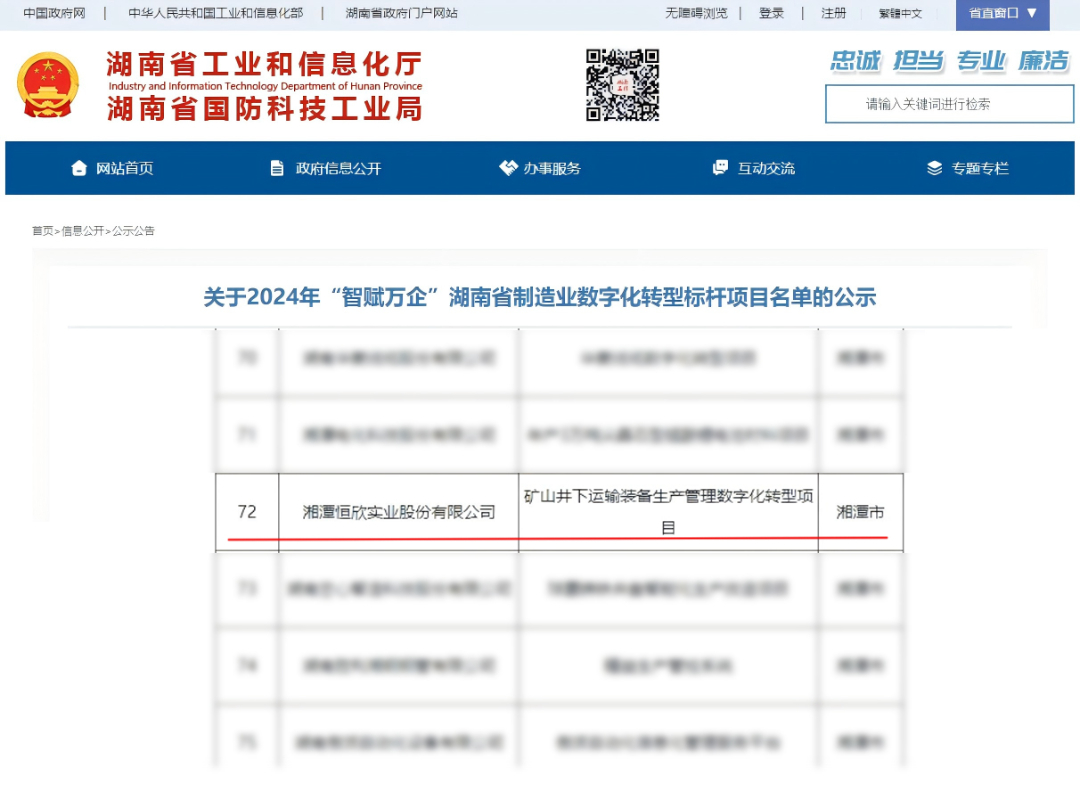Open the 中国政府网 link

(x=55, y=14)
